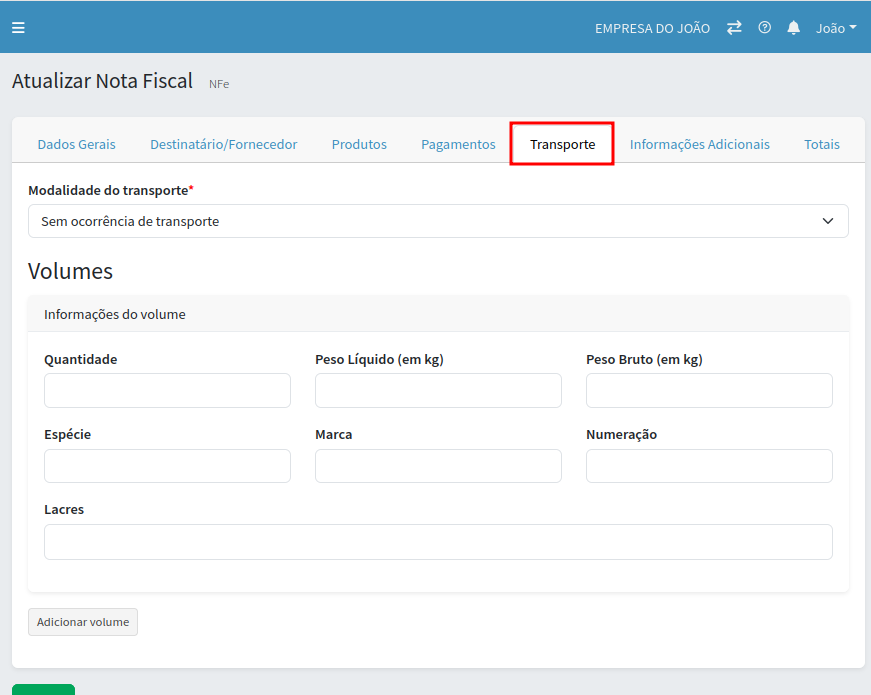
Task: Select the Pagamentos tab
Action: (458, 144)
